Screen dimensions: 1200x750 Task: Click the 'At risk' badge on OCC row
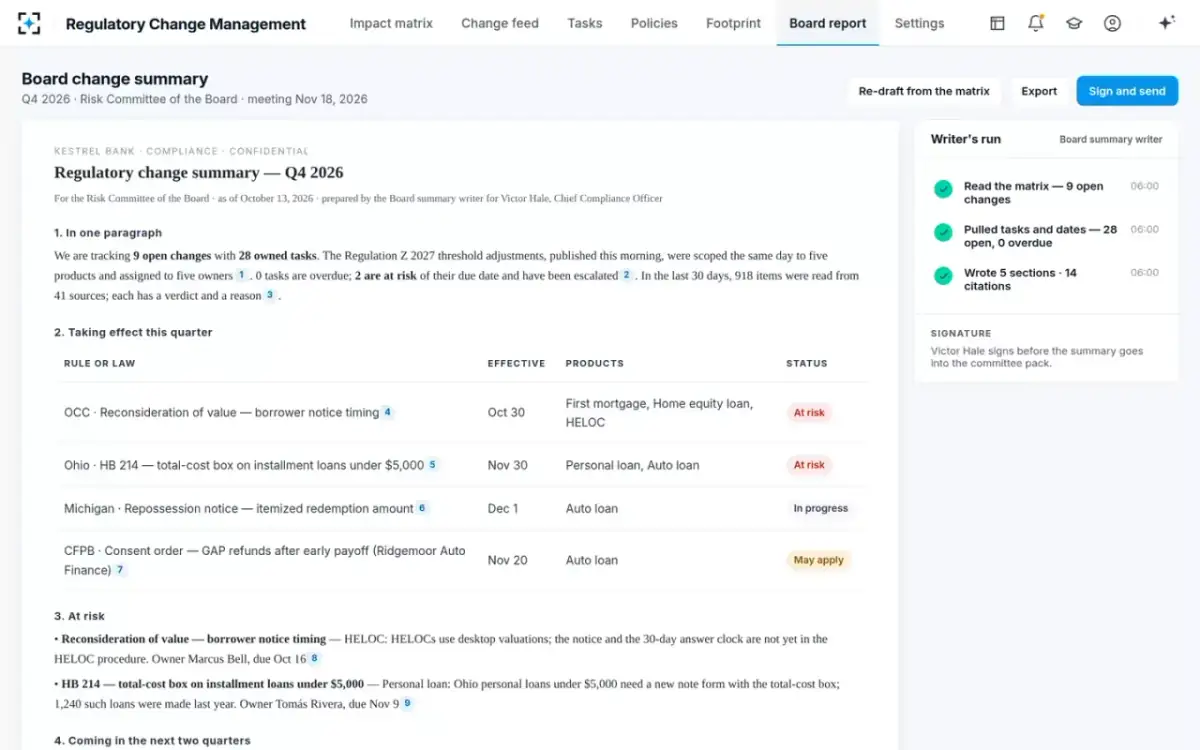coord(809,412)
